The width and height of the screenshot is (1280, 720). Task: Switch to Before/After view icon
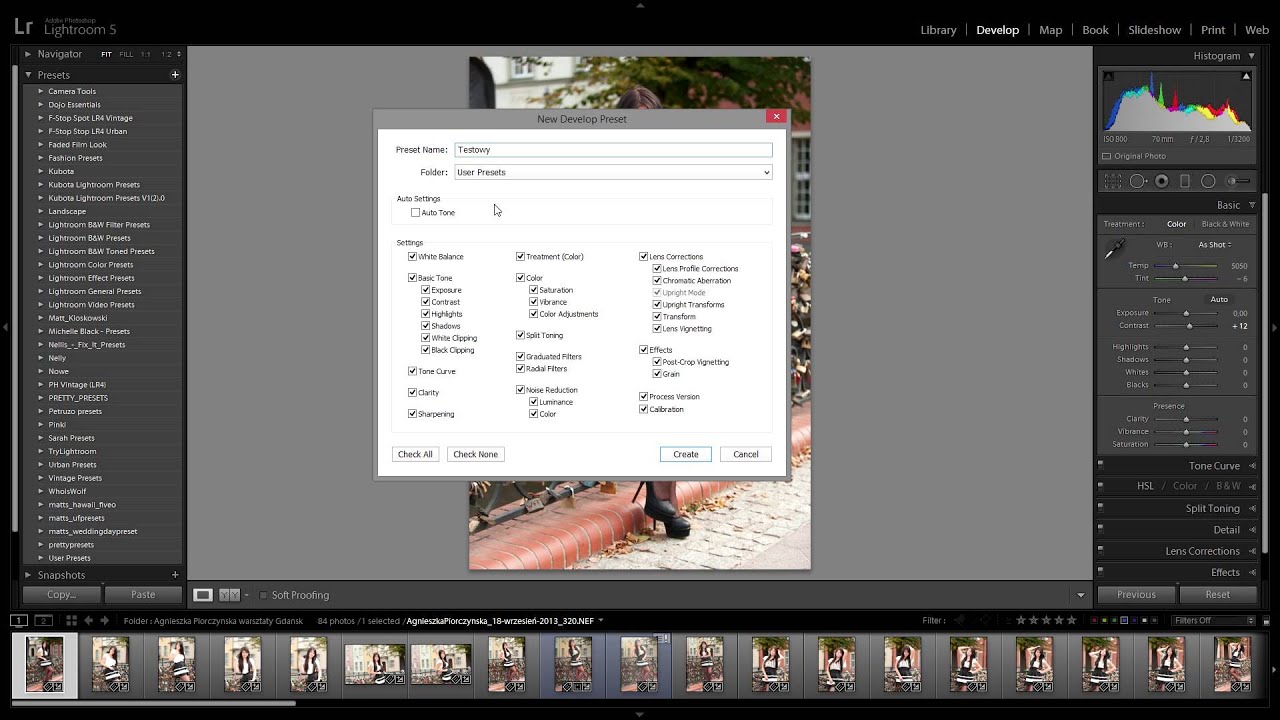tap(229, 595)
